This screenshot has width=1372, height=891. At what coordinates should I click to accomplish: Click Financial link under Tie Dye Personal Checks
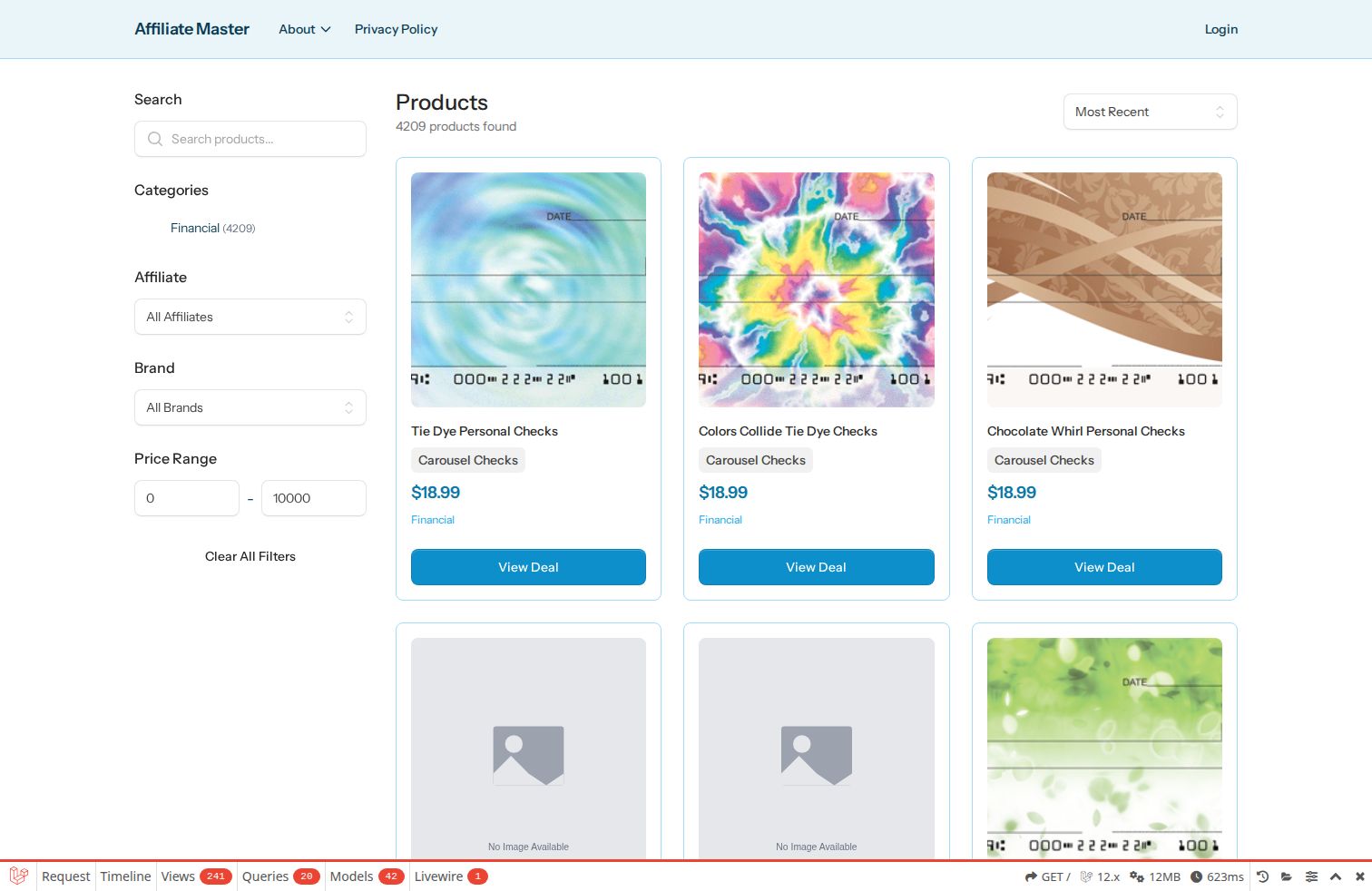[x=433, y=520]
